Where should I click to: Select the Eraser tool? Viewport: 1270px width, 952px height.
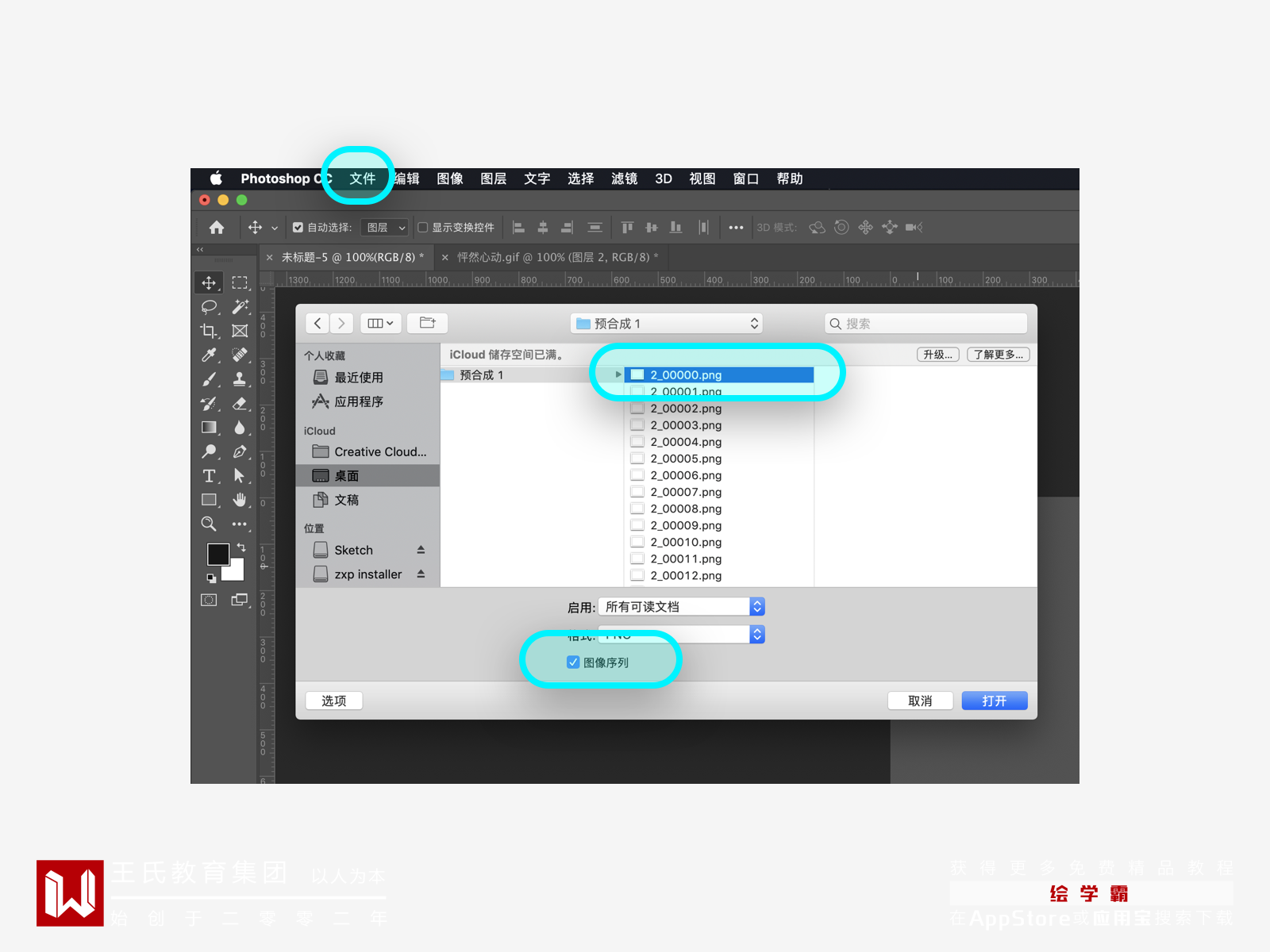pos(240,404)
